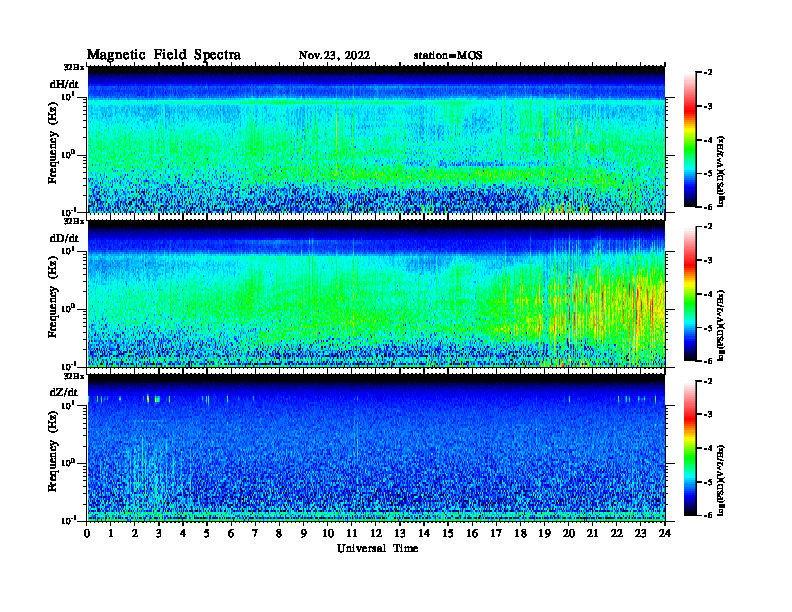Click hour tick label '19' on the time axis
This screenshot has width=792, height=612.
pos(544,534)
